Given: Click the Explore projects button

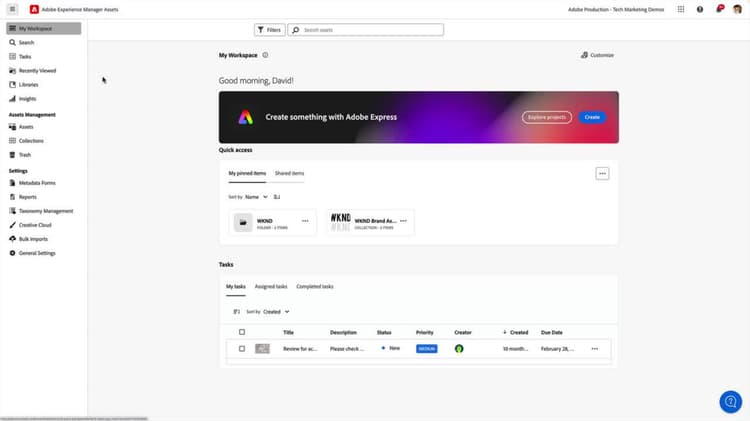Looking at the screenshot, I should tap(547, 117).
